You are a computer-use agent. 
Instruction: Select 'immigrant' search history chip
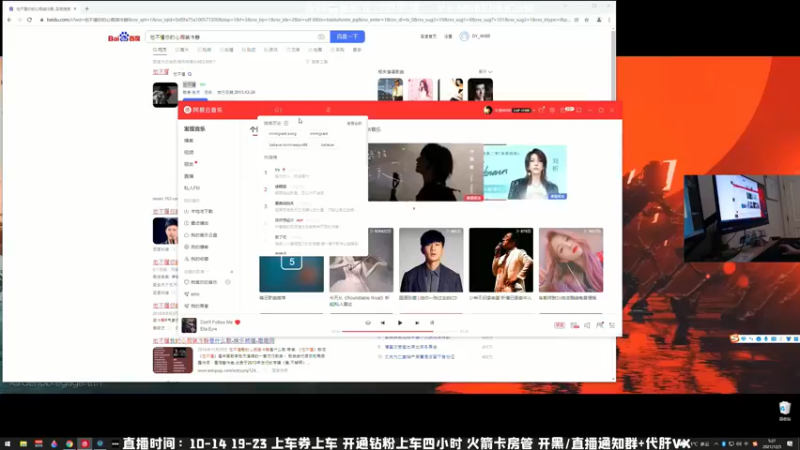pyautogui.click(x=319, y=134)
